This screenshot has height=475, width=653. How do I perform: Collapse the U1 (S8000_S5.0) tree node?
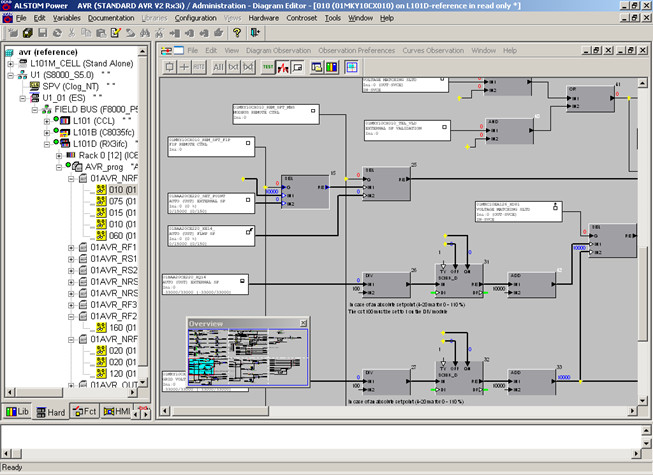tap(10, 76)
